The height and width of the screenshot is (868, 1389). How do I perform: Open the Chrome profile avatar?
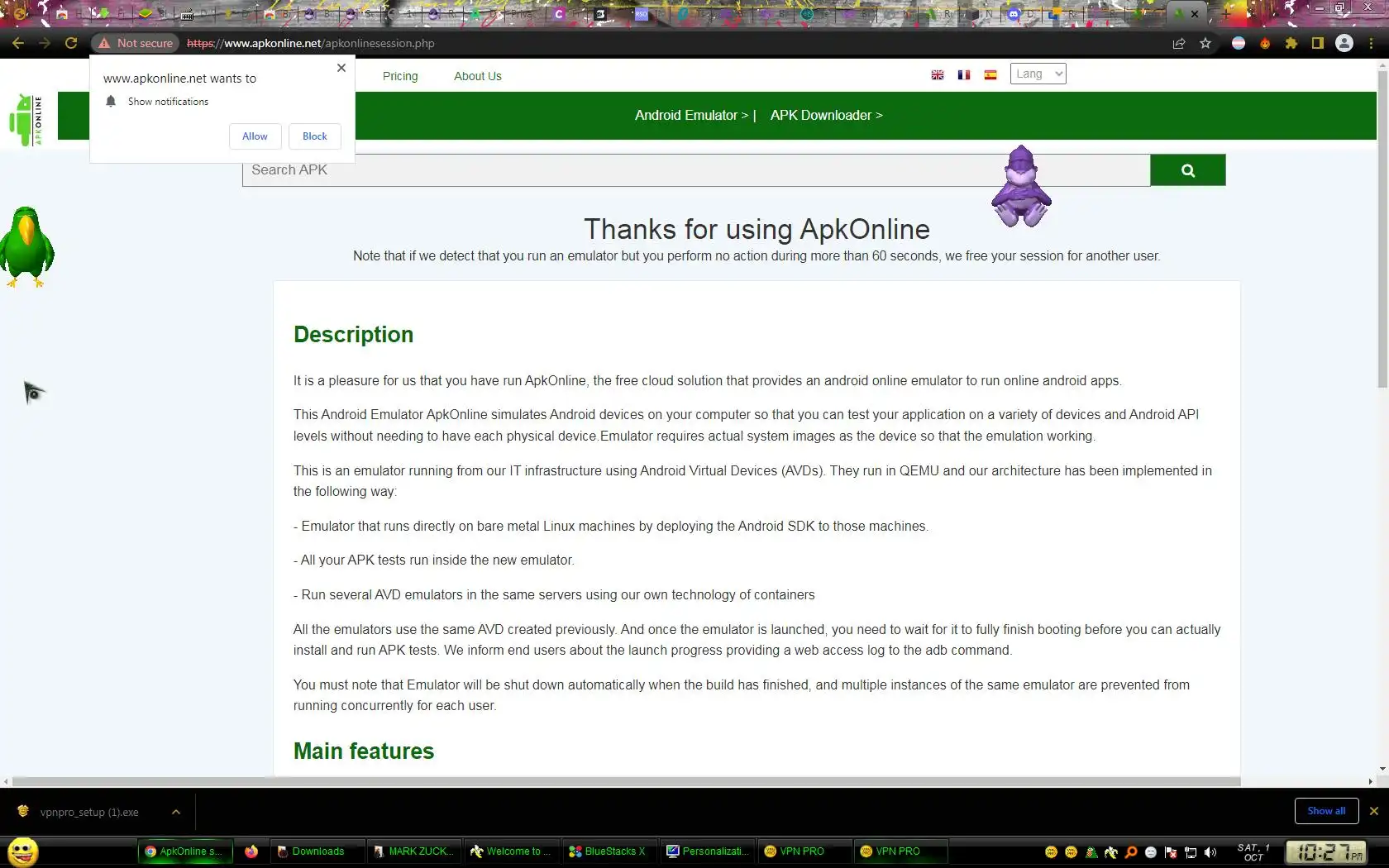coord(1344,43)
